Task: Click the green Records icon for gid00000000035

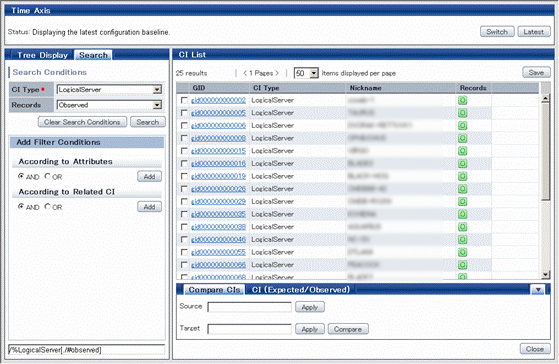Action: (462, 214)
